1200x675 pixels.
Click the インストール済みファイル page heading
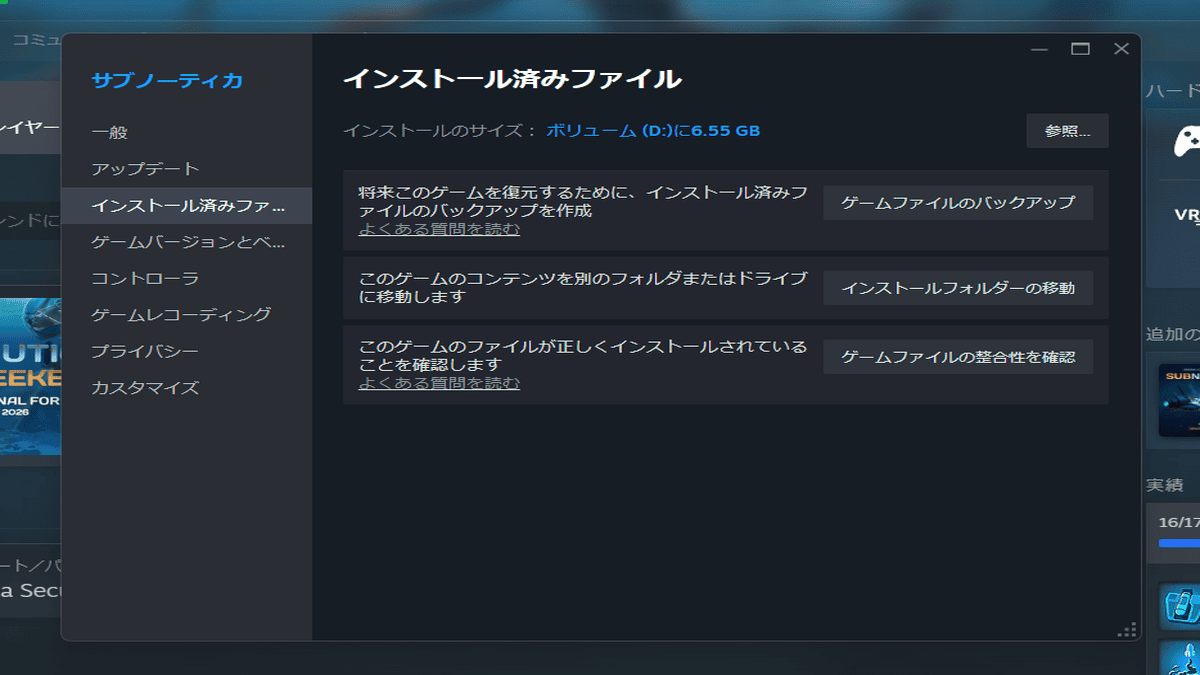pyautogui.click(x=512, y=79)
